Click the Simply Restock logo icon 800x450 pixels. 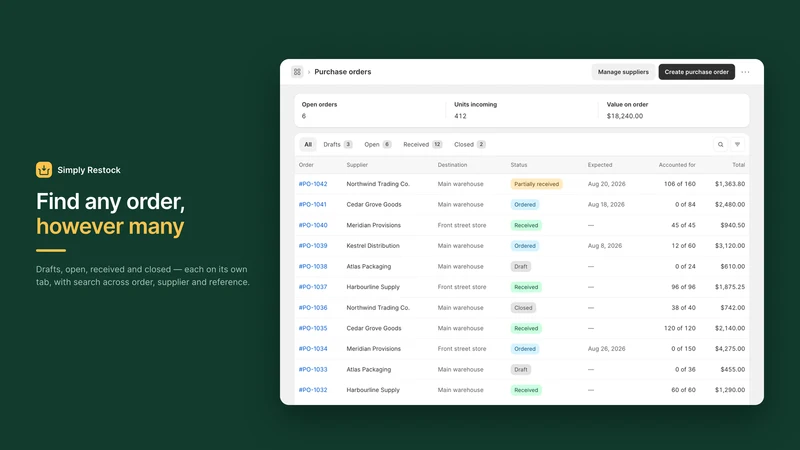click(44, 170)
